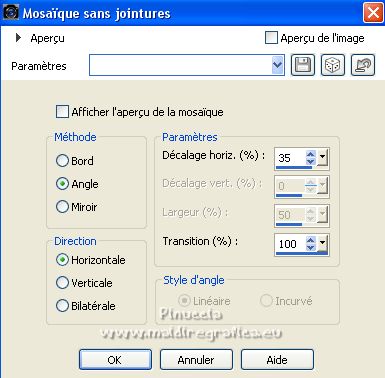Check Afficher l'aperçu de la mosaïque

point(62,112)
